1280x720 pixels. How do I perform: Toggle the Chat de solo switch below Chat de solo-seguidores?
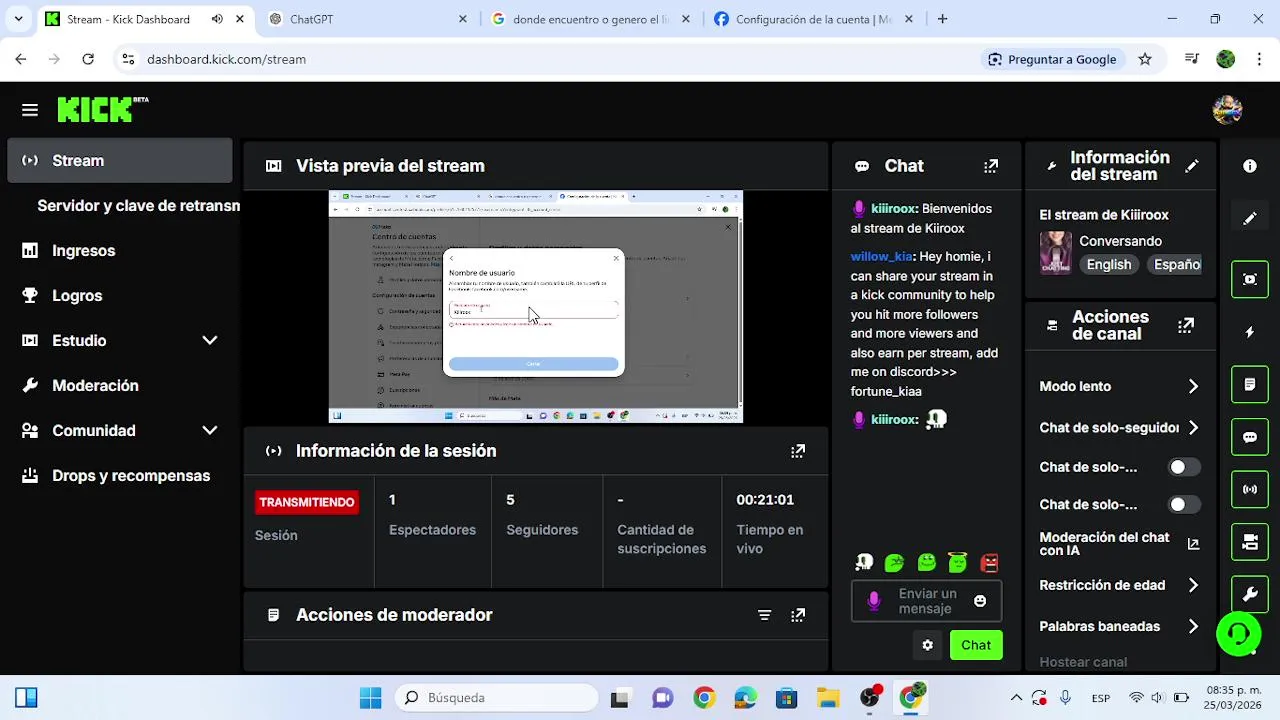pyautogui.click(x=1184, y=467)
